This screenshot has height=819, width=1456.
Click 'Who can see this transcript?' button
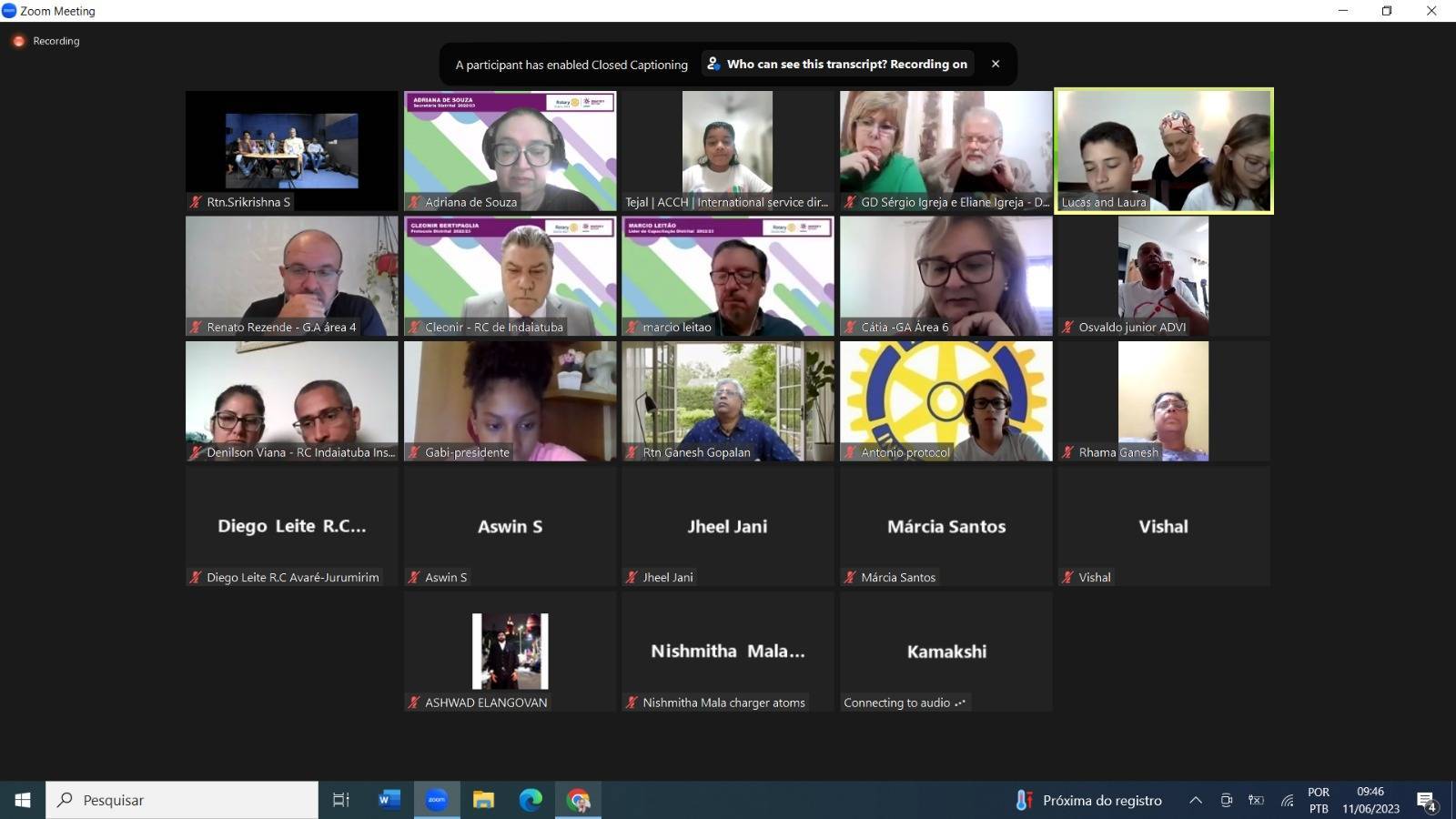(837, 64)
